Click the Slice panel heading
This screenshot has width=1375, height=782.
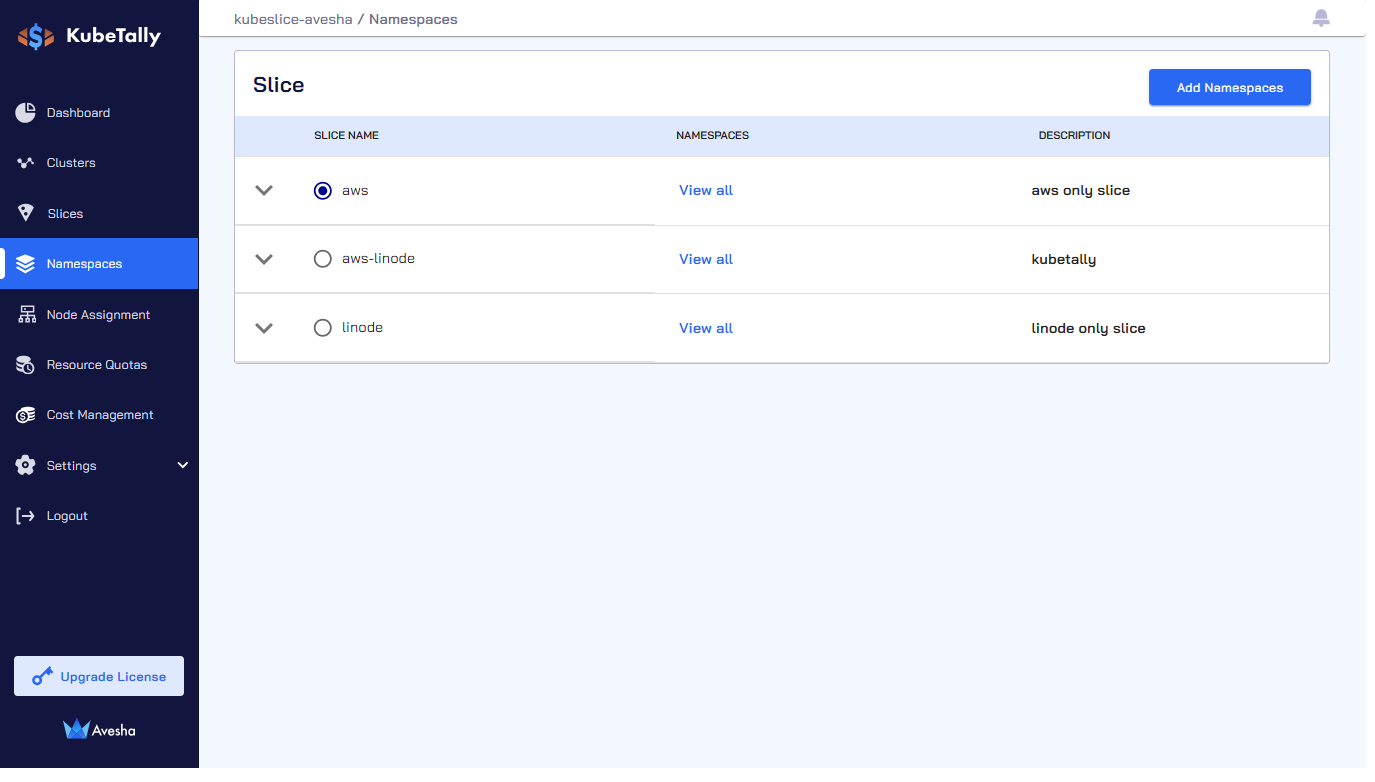[279, 85]
